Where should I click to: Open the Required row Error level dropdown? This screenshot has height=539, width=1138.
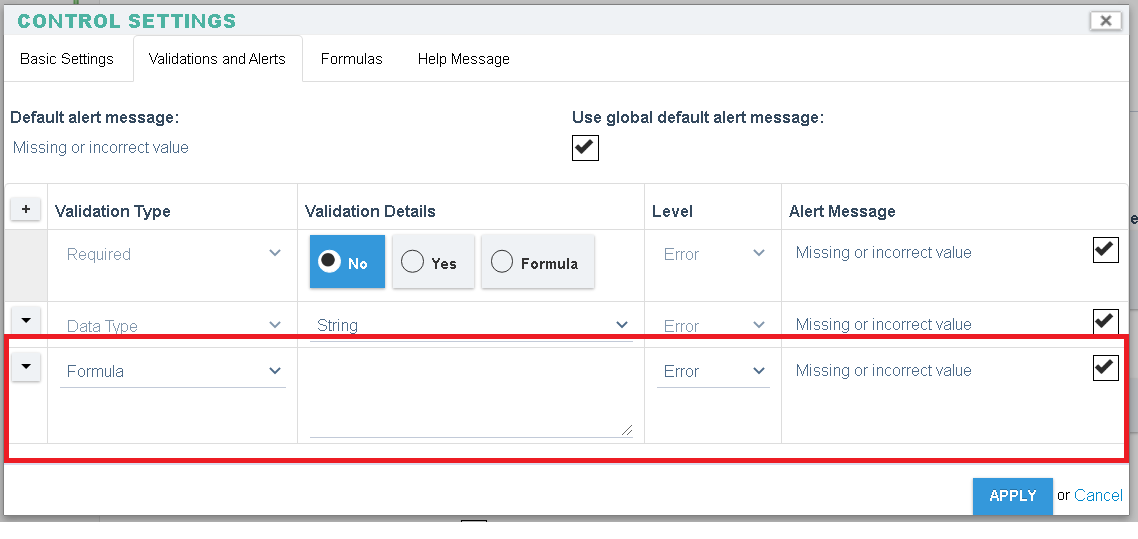click(713, 254)
